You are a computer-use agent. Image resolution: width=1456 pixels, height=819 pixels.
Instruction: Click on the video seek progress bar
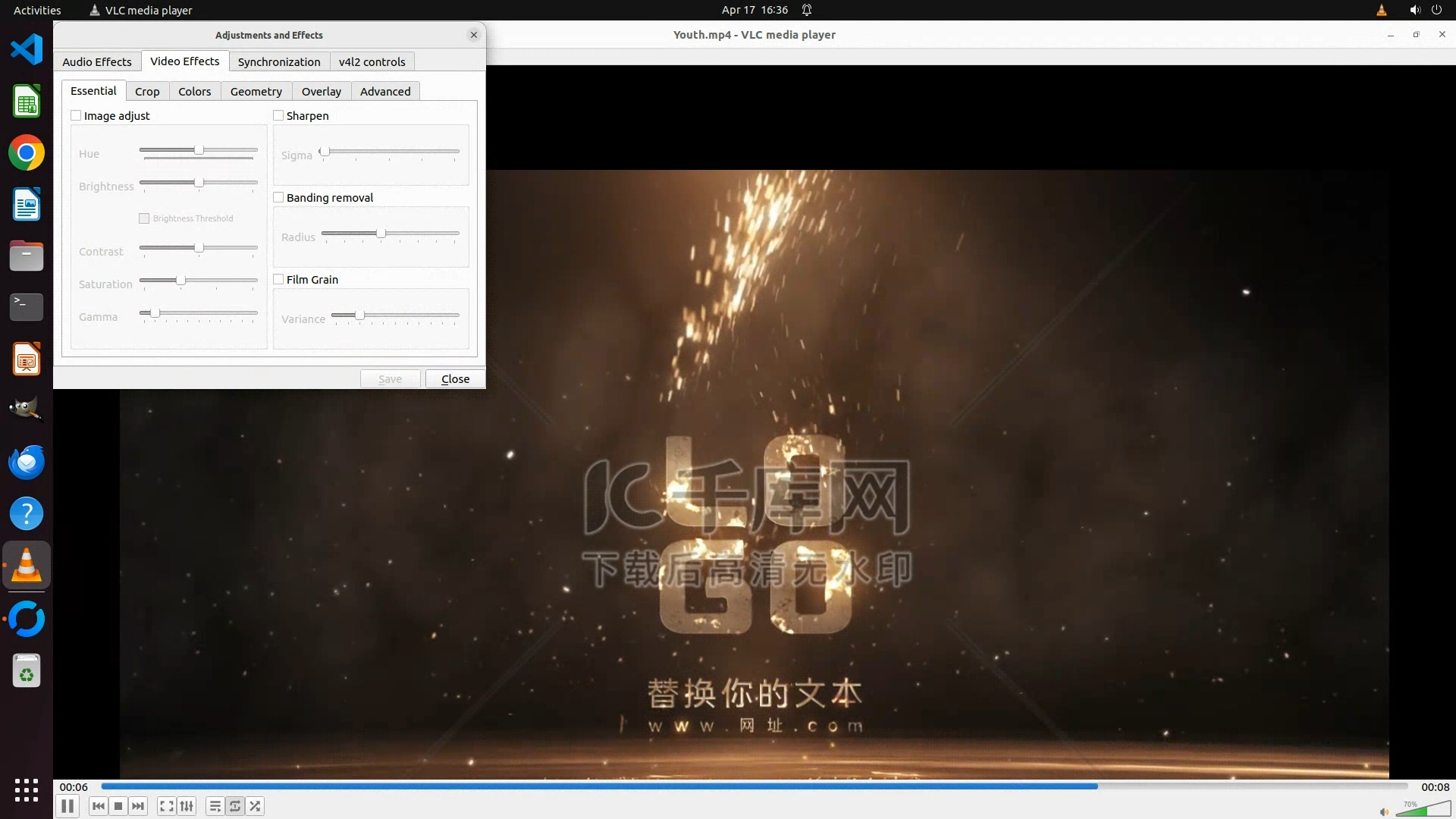point(754,786)
